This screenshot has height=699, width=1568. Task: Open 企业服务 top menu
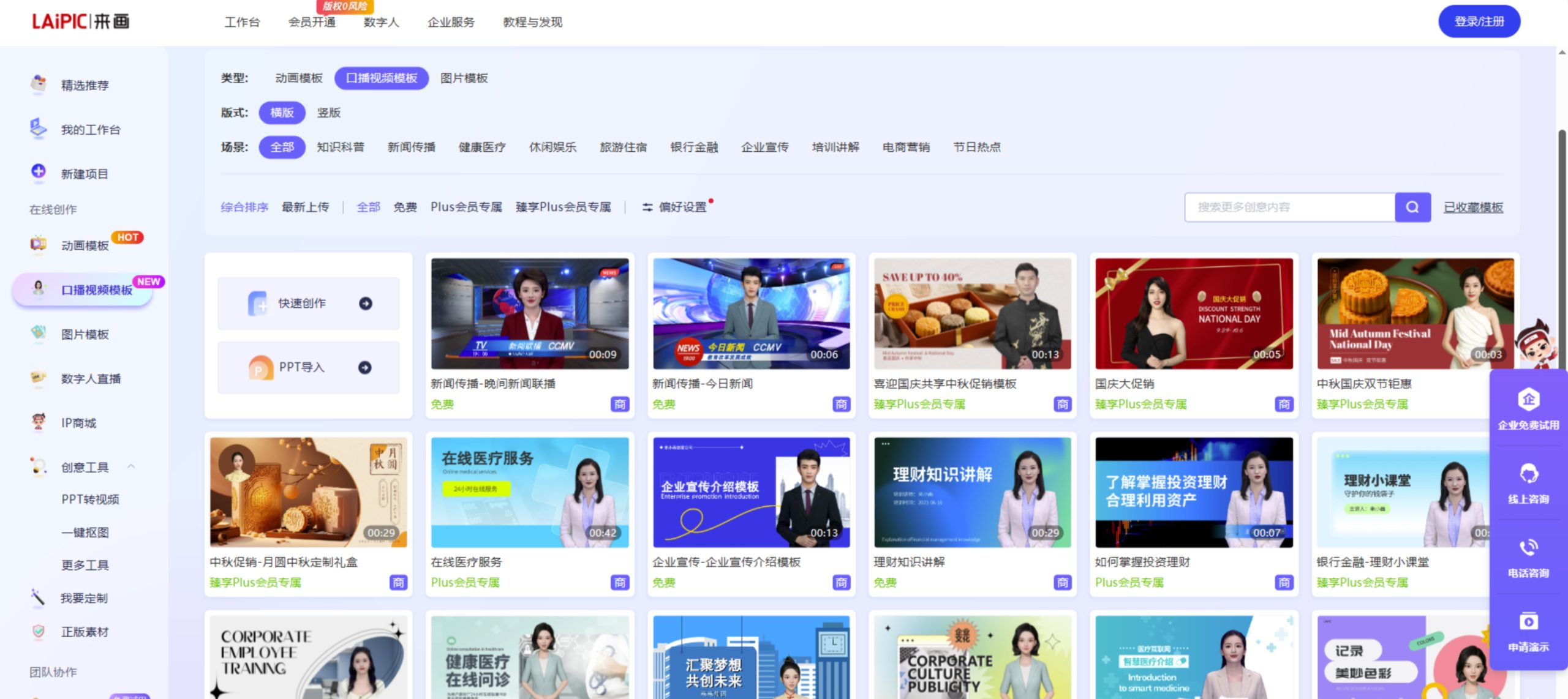tap(451, 22)
